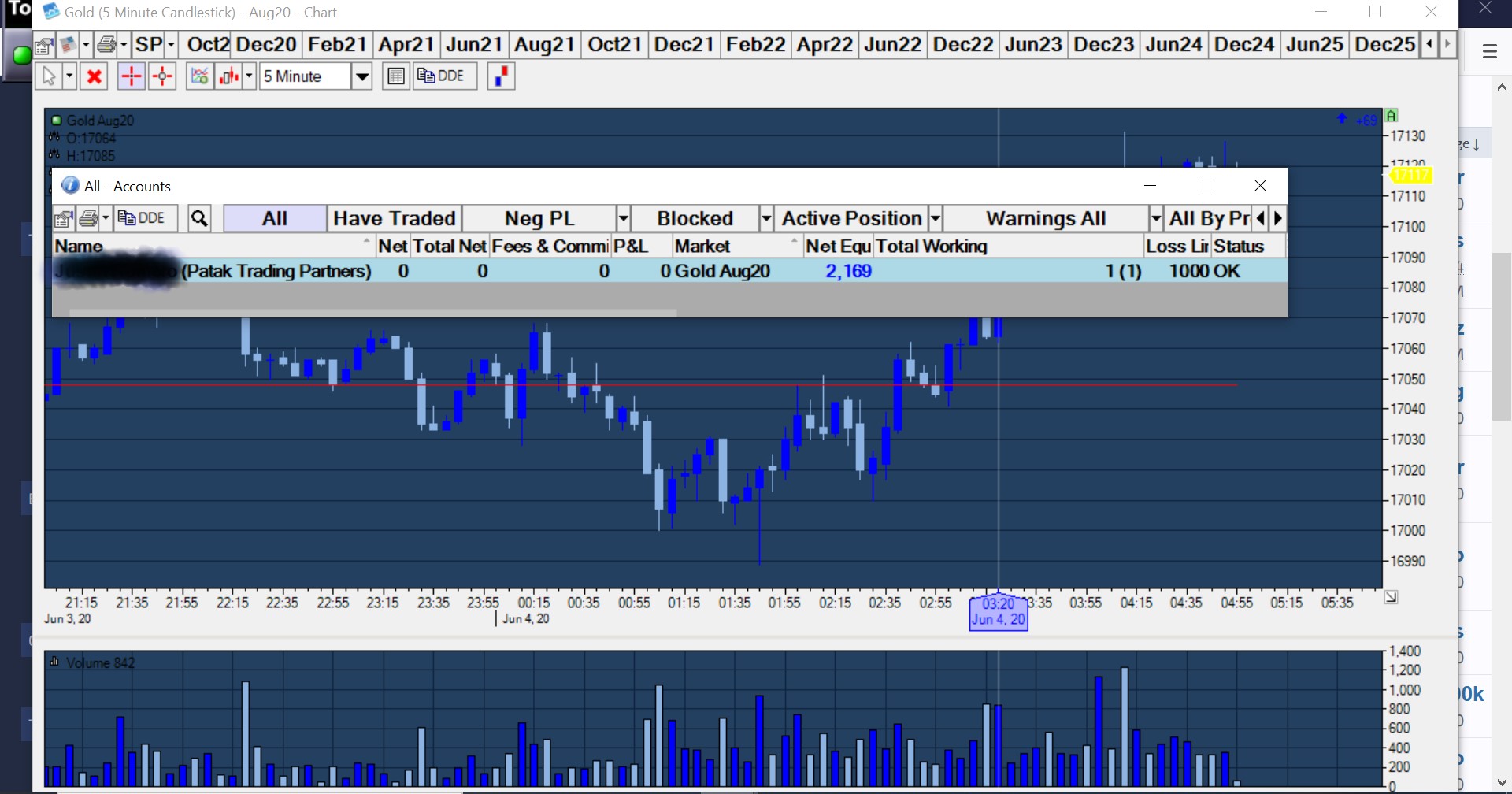Expand the print dropdown arrow in chart toolbar
Viewport: 1512px width, 794px height.
124,46
